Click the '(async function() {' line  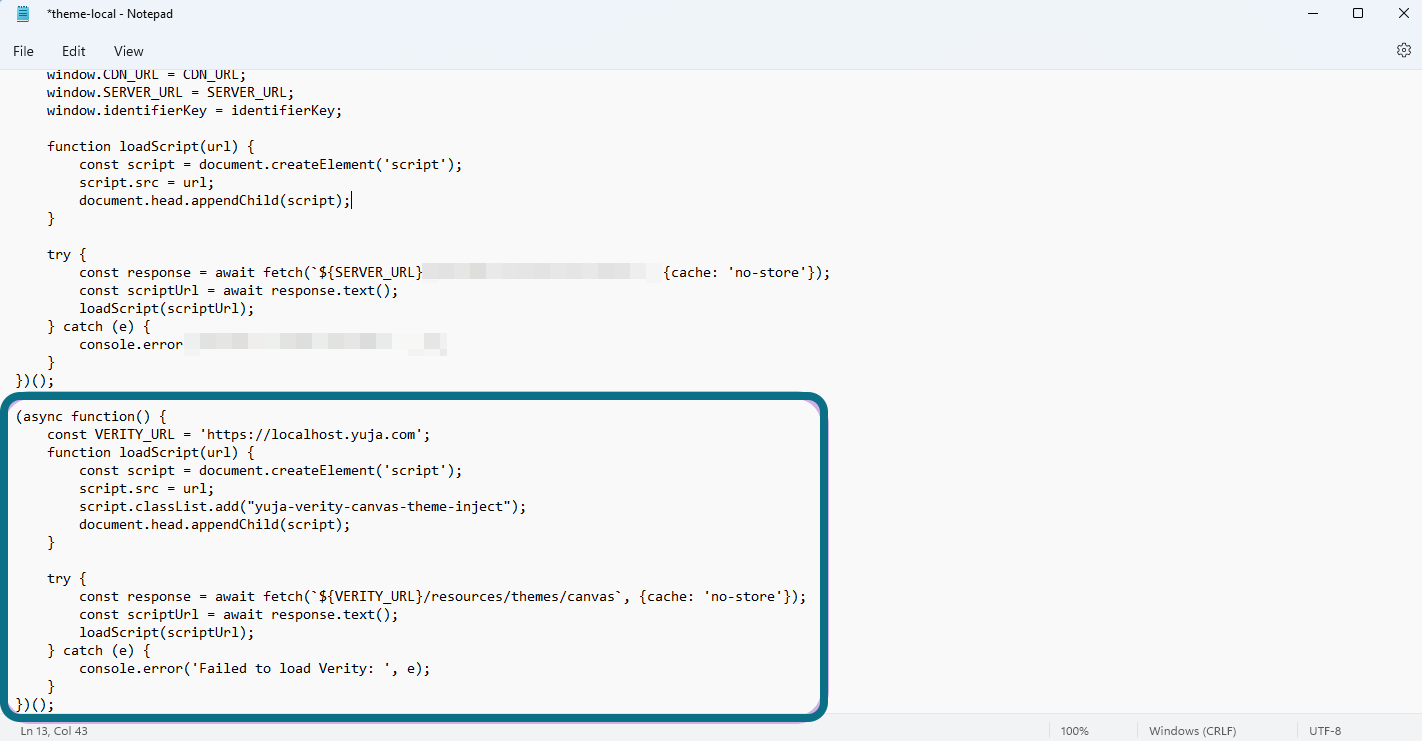[x=91, y=416]
